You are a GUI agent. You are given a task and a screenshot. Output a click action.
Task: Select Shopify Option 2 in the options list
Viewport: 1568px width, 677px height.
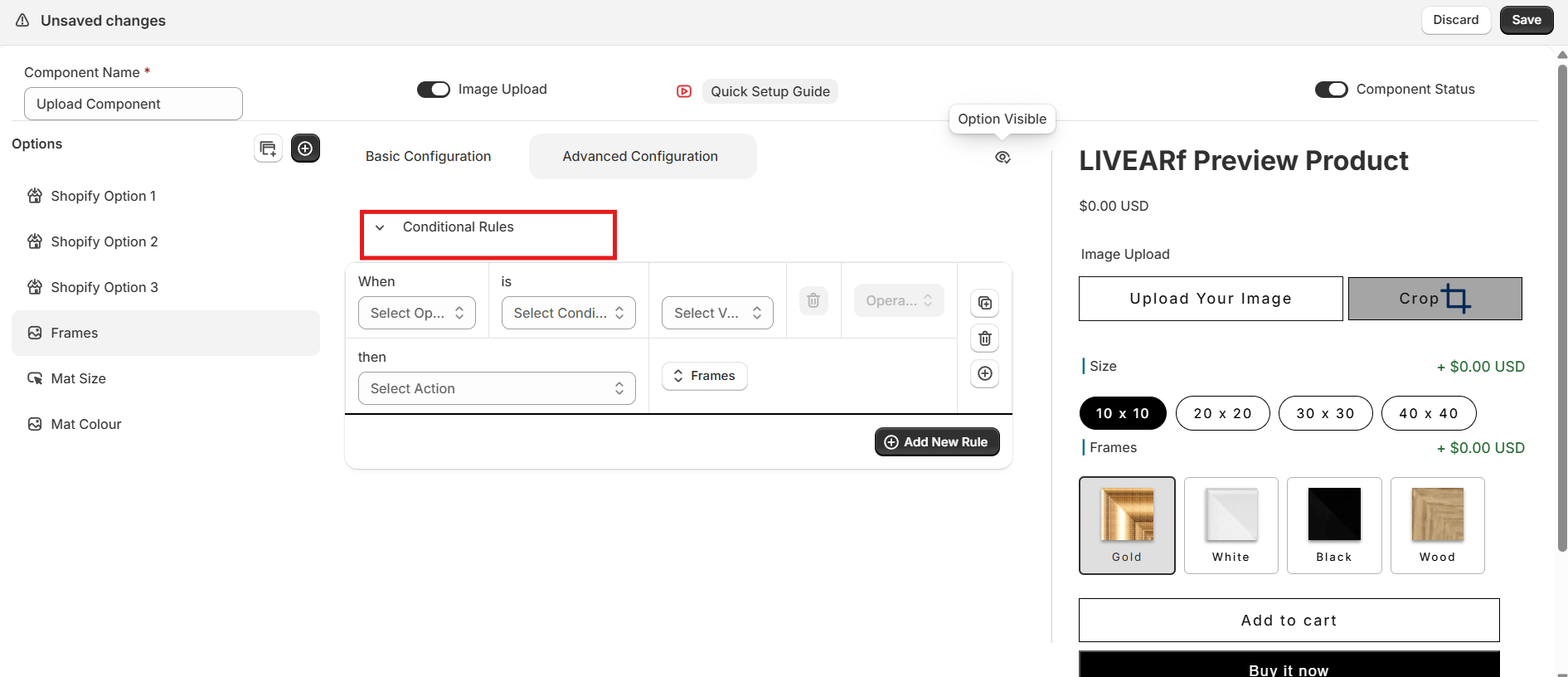[x=166, y=241]
